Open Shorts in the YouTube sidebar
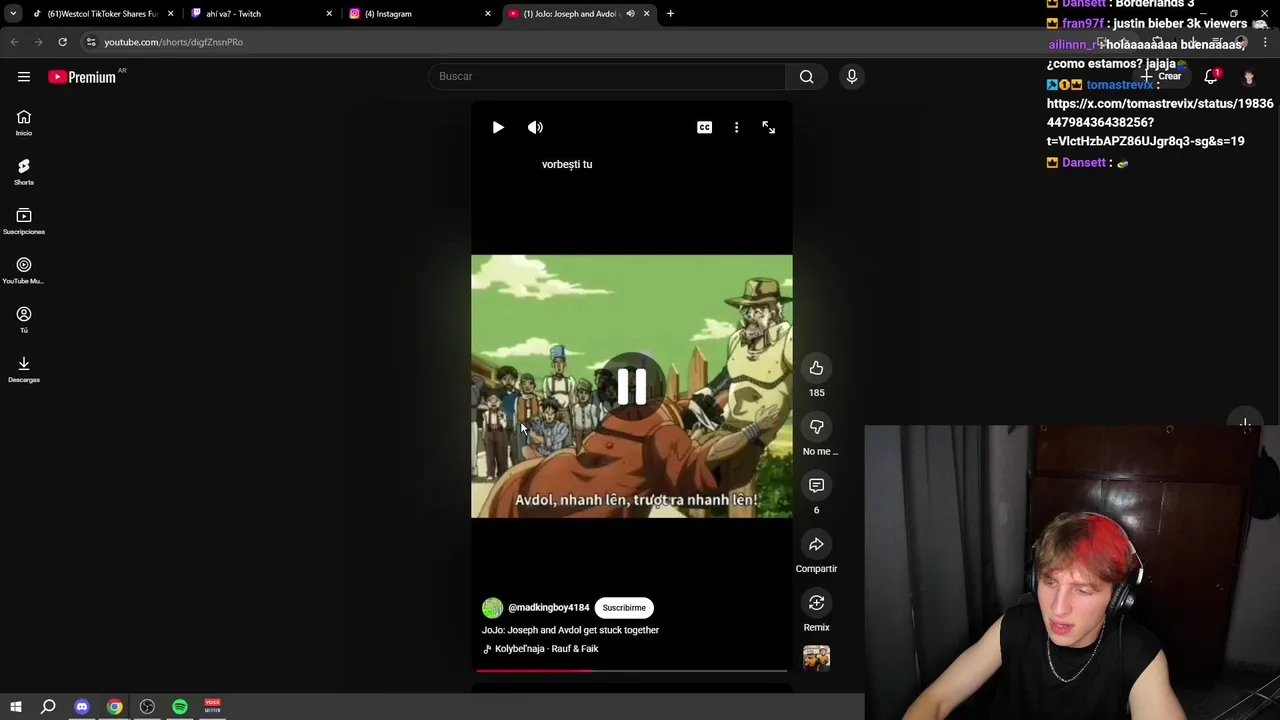This screenshot has width=1280, height=720. tap(24, 172)
